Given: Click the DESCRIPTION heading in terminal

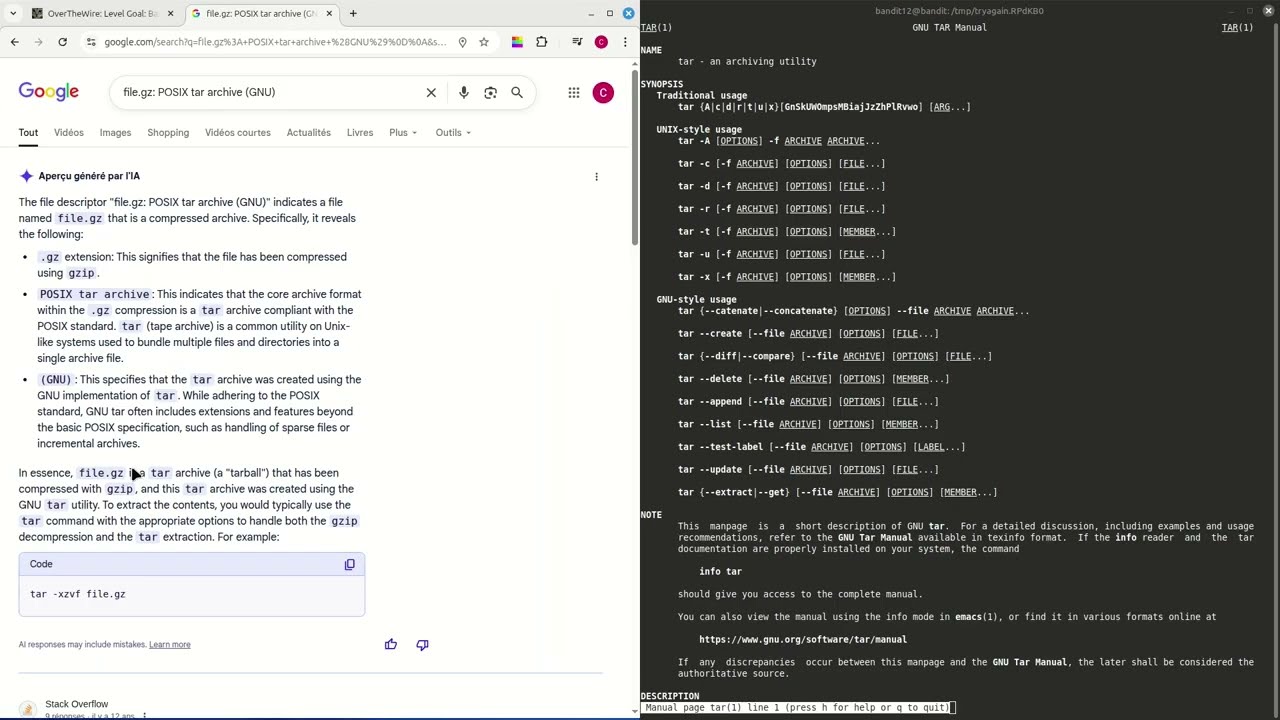Looking at the screenshot, I should [x=670, y=696].
